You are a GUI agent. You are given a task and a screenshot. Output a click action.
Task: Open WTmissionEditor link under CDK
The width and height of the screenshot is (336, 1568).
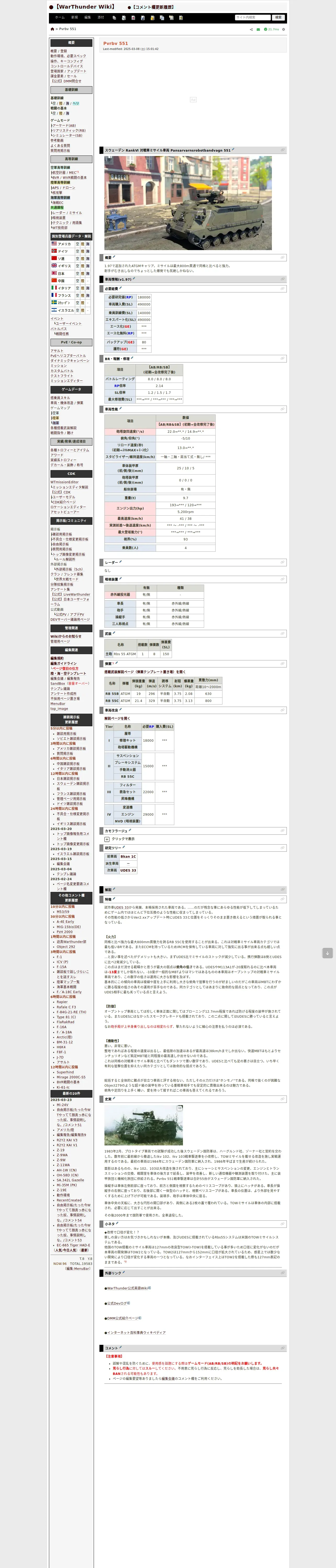(x=65, y=482)
